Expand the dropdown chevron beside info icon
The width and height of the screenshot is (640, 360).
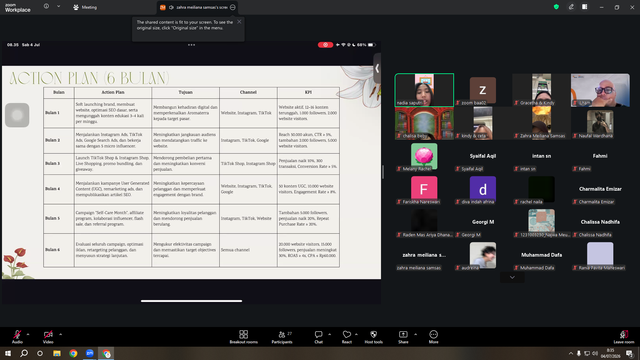click(x=58, y=7)
